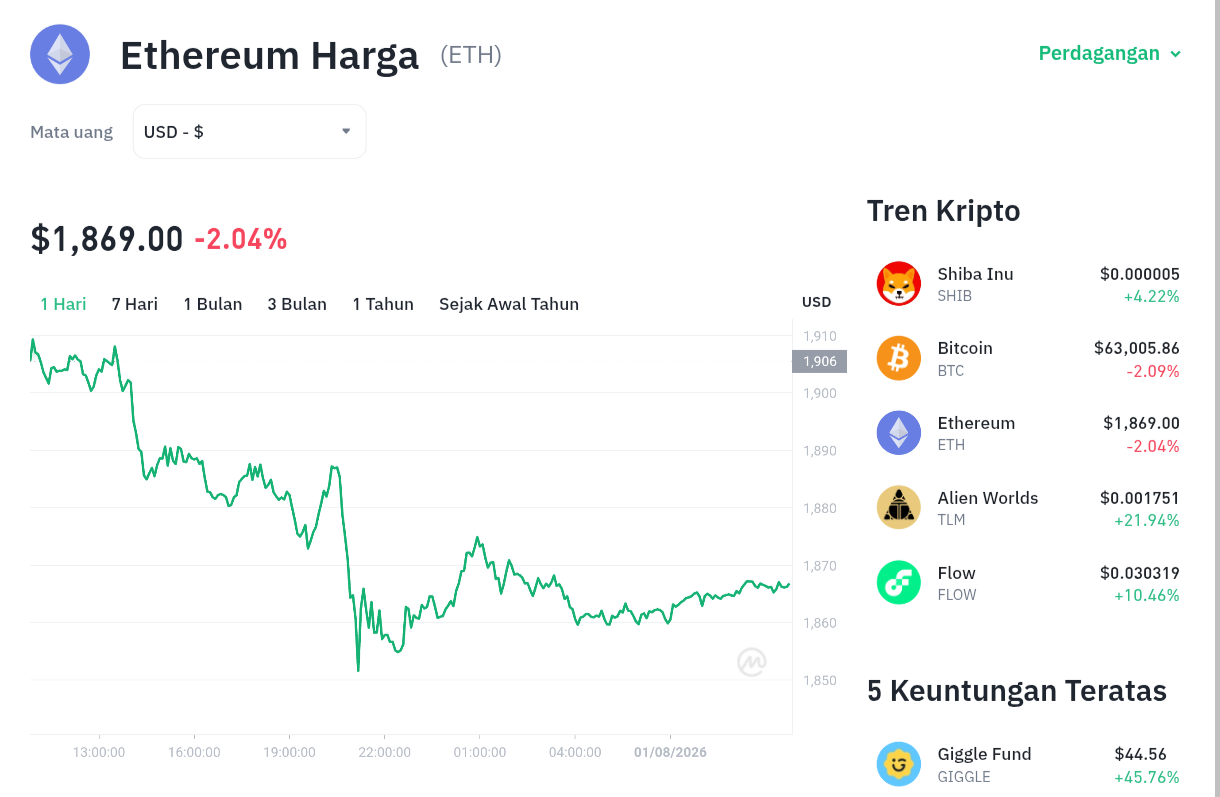Show the 3 Bulan price range
This screenshot has height=797, width=1220.
(x=297, y=304)
